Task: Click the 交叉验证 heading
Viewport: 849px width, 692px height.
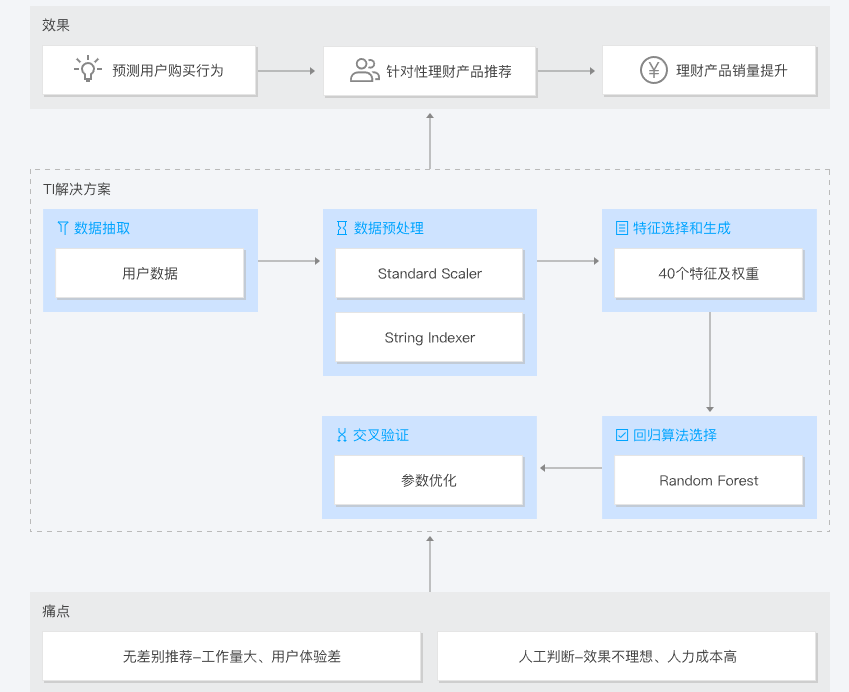Action: pyautogui.click(x=381, y=435)
